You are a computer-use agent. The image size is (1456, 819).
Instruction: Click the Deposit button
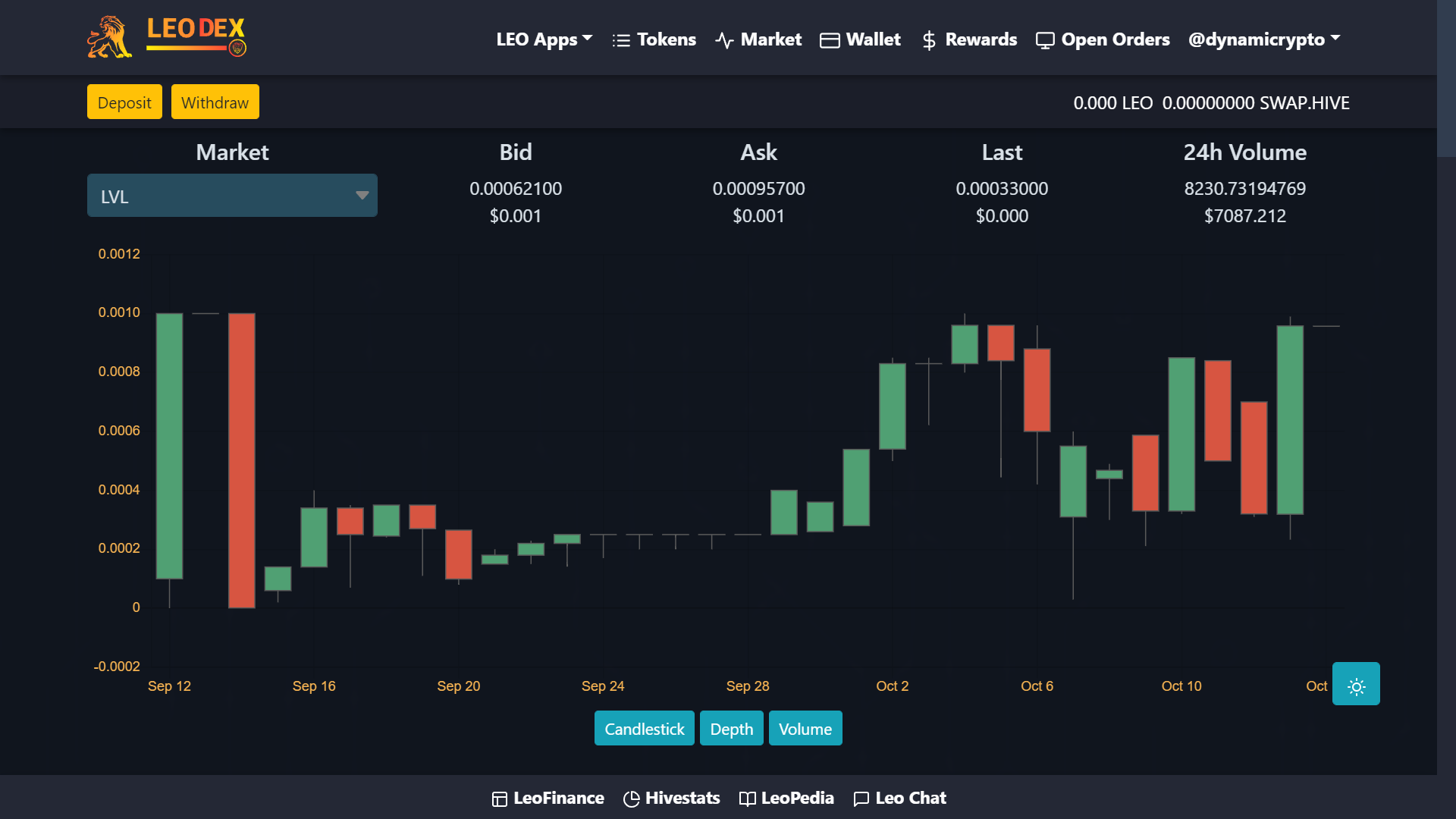point(124,102)
